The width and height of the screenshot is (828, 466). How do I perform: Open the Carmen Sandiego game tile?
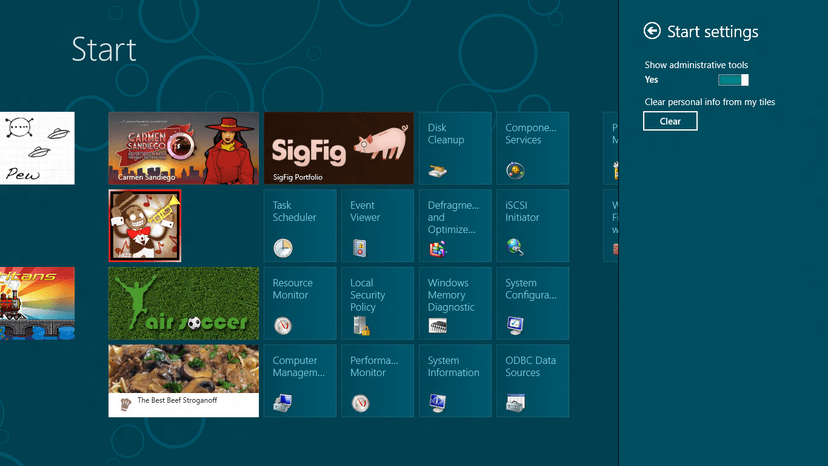pyautogui.click(x=184, y=148)
